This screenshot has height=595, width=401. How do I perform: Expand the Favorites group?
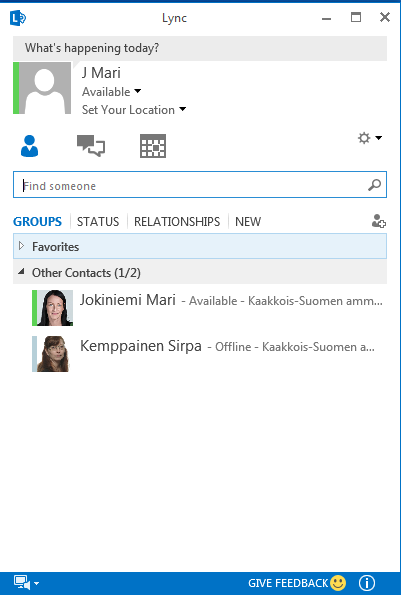pos(22,246)
